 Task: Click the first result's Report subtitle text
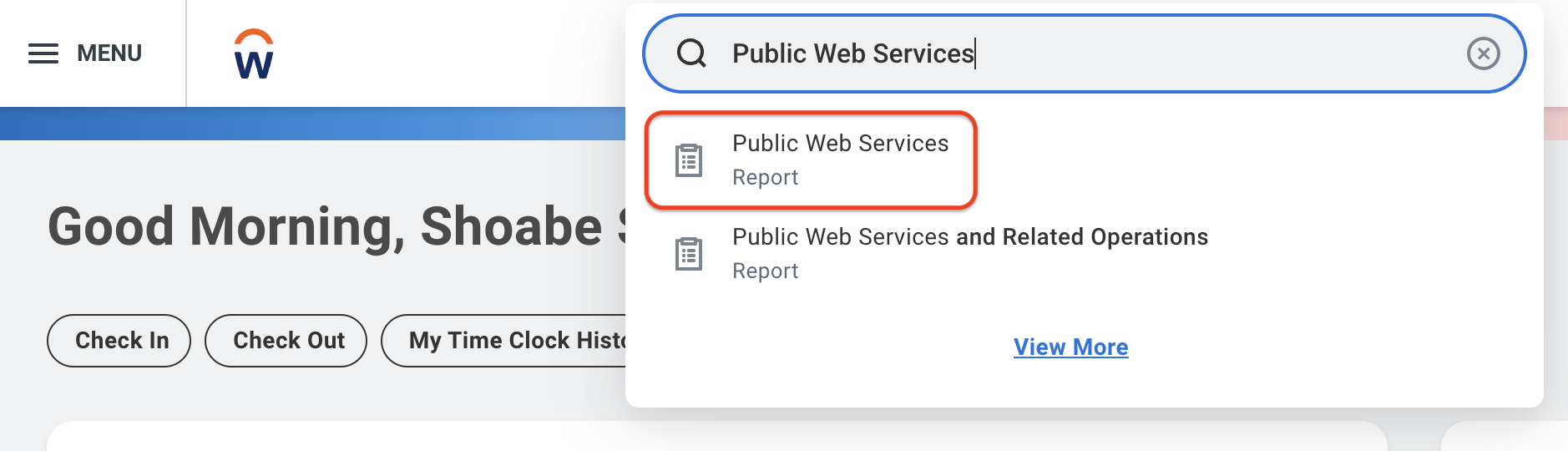[765, 178]
